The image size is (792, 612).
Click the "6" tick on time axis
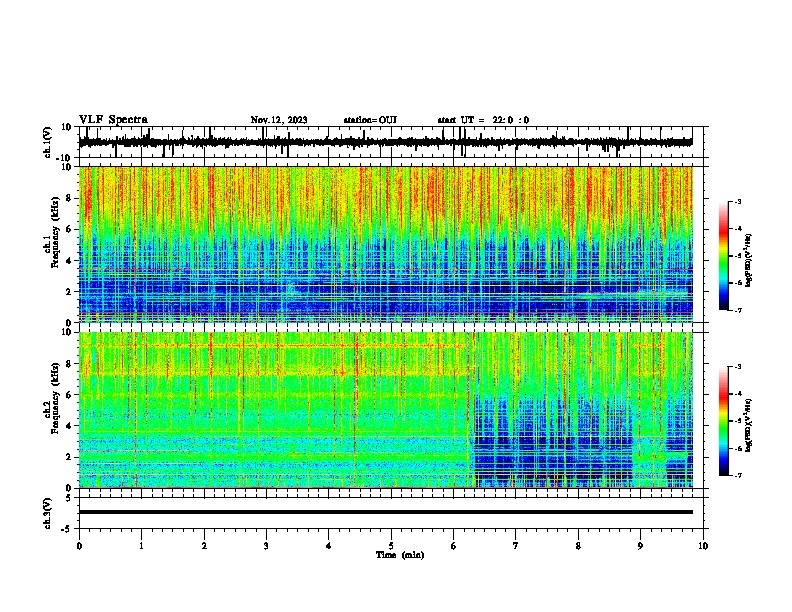pos(454,546)
